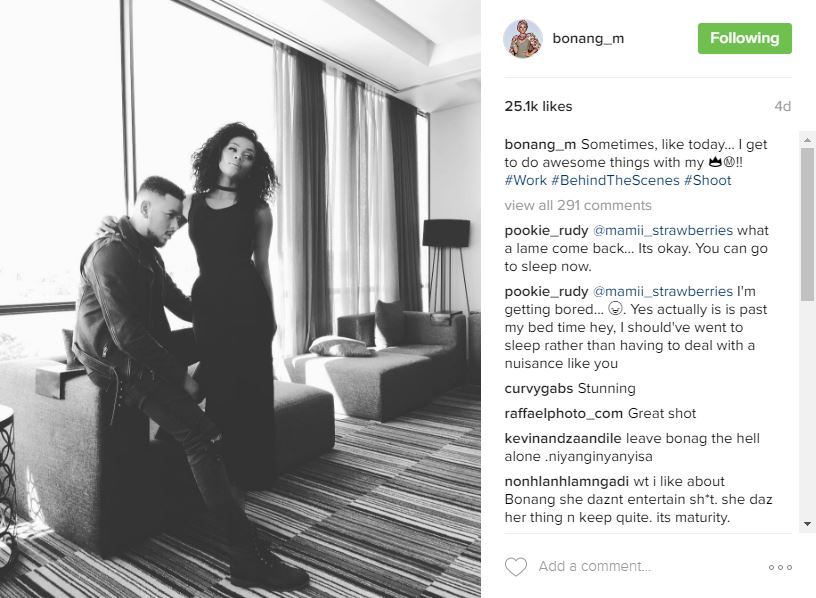Open raffaelphoto_com commenter profile
The height and width of the screenshot is (598, 816).
(x=564, y=414)
